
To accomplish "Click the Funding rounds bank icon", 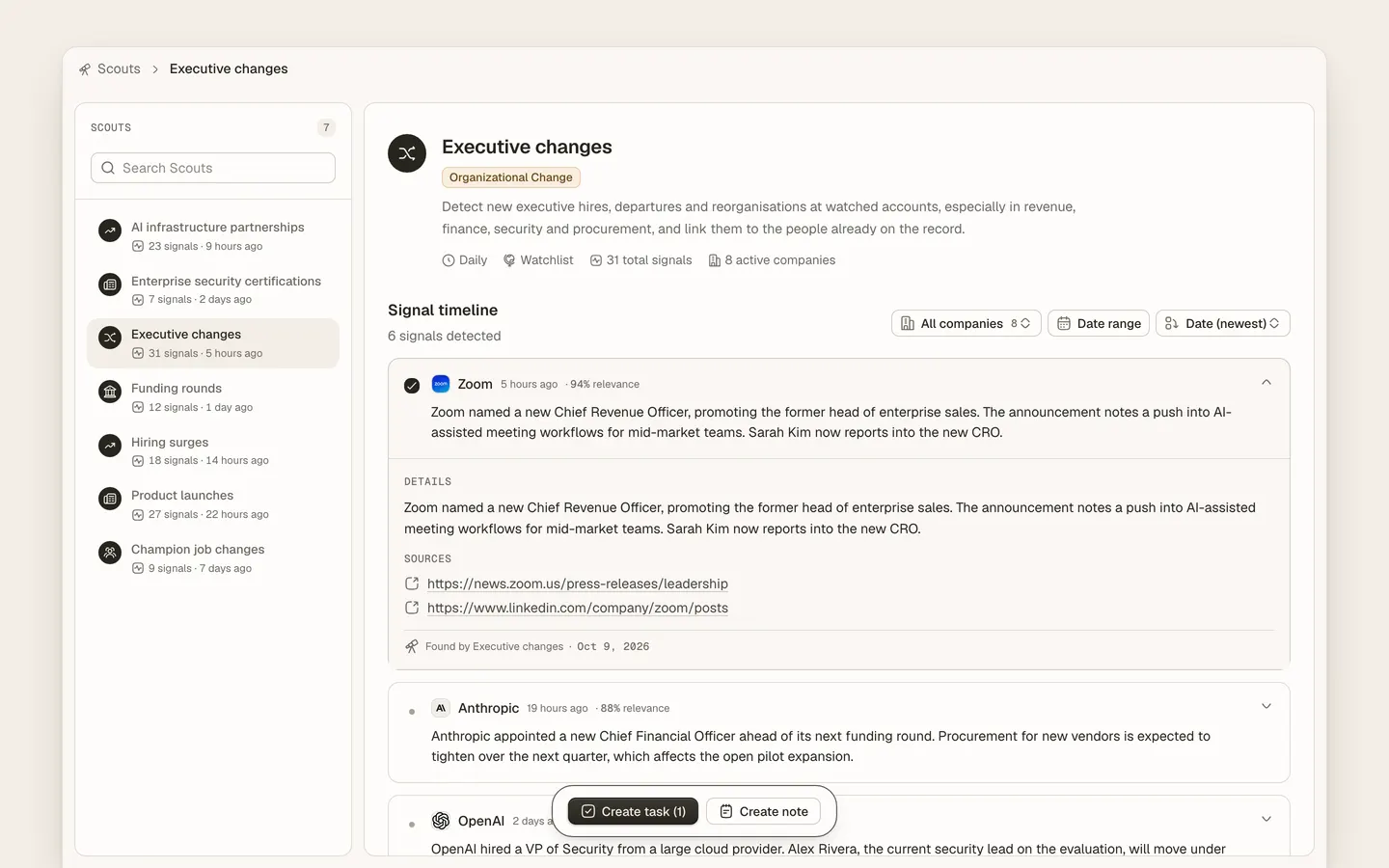I will 110,392.
